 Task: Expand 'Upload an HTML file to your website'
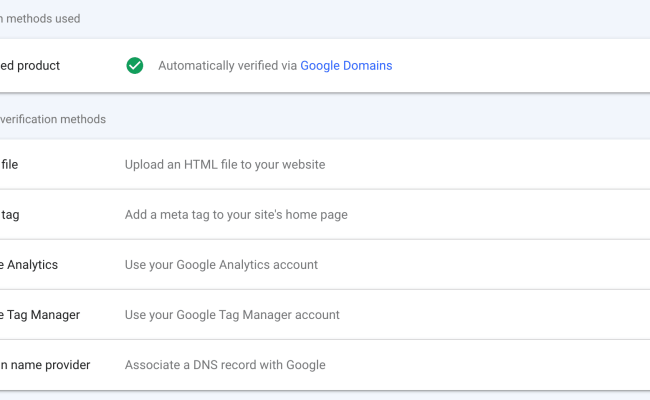coord(225,164)
